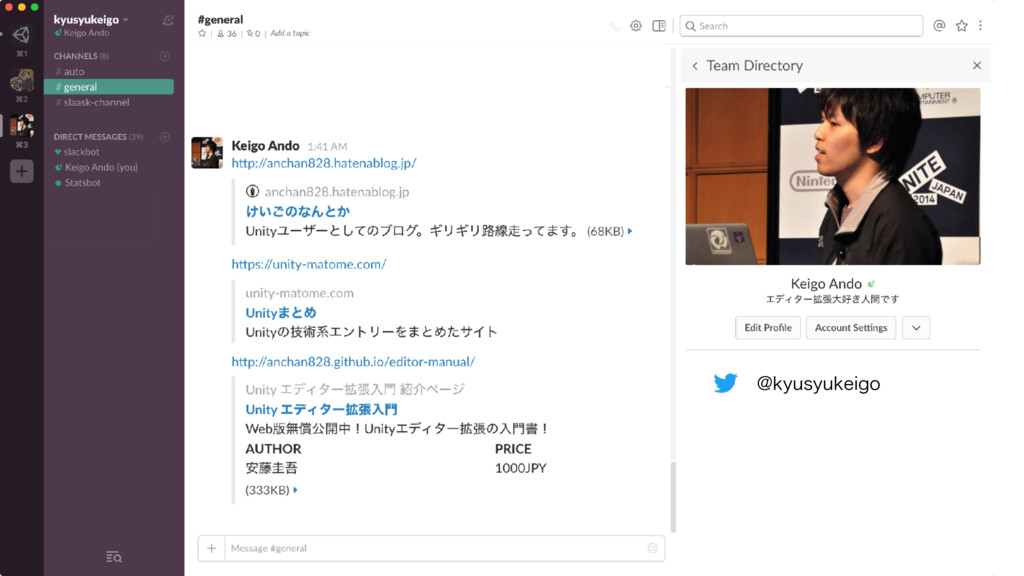View the 36 channel members
This screenshot has width=1024, height=576.
pyautogui.click(x=227, y=33)
